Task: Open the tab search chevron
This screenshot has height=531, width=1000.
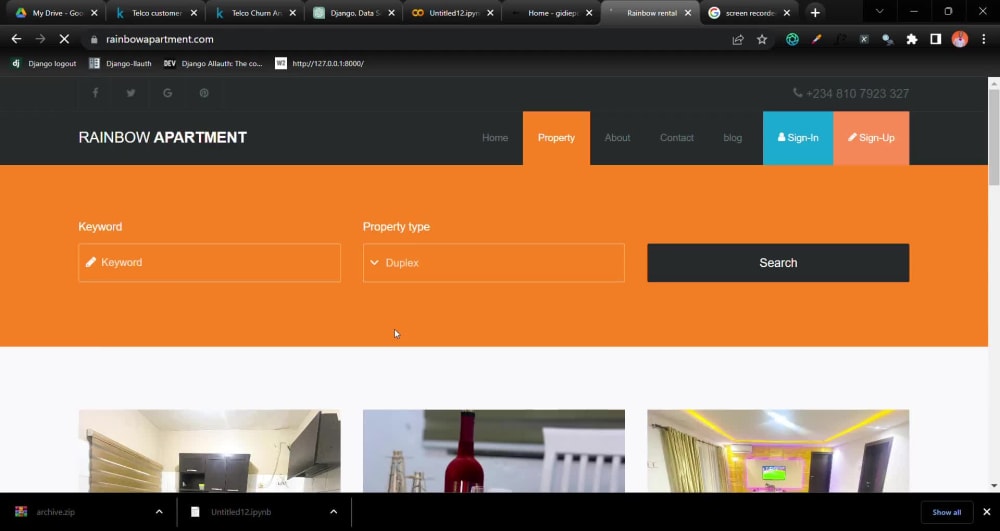Action: point(879,11)
